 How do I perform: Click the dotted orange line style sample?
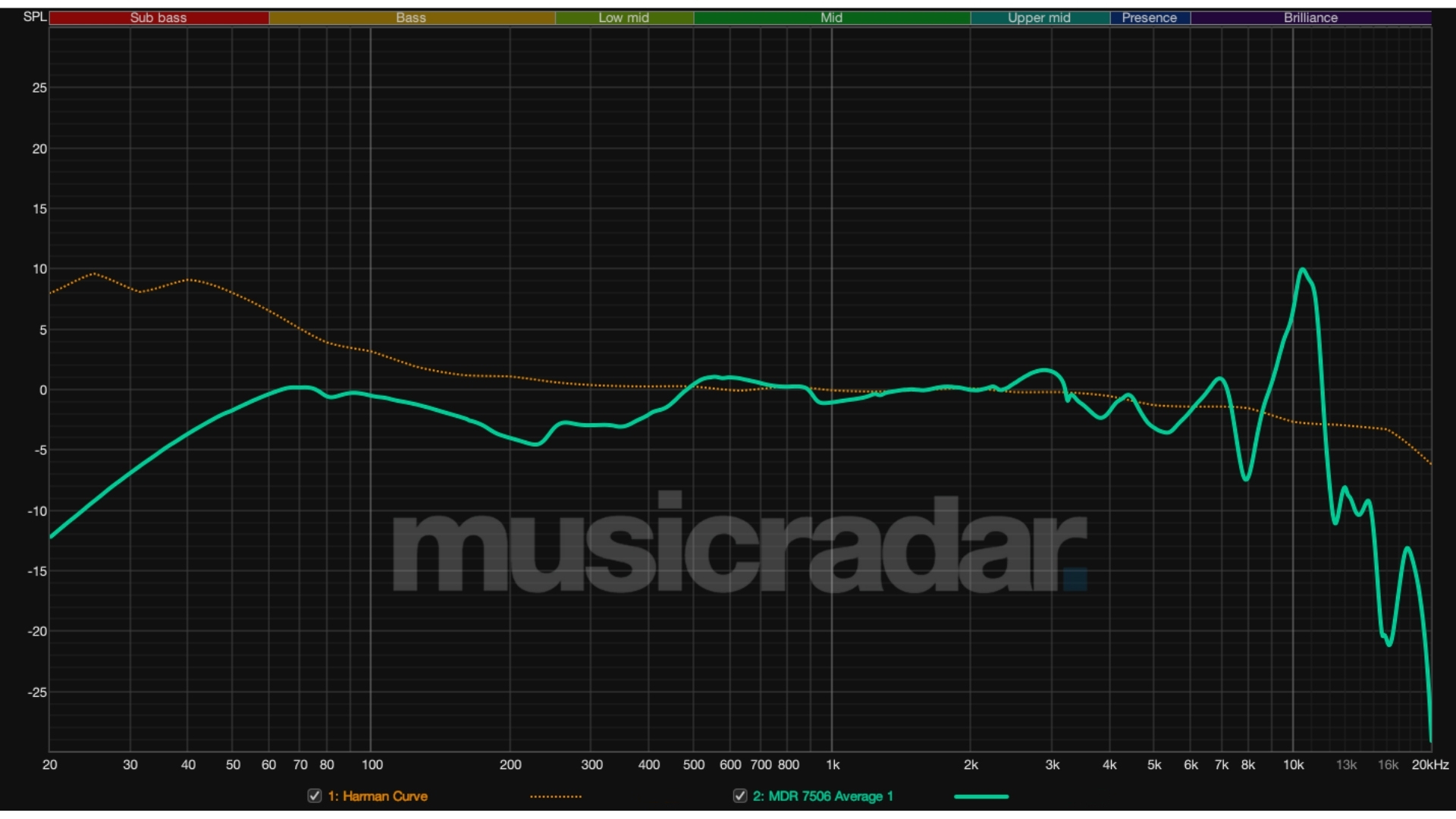click(556, 797)
